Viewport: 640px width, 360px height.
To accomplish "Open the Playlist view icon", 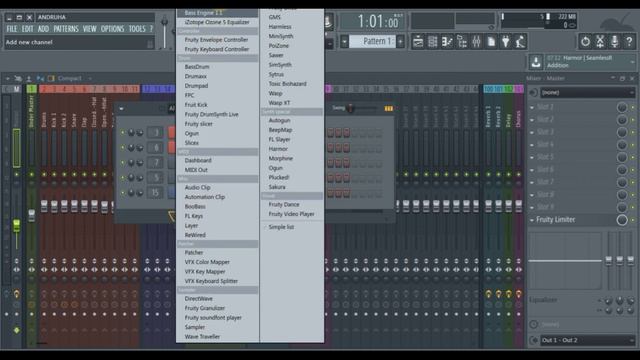I will click(418, 42).
